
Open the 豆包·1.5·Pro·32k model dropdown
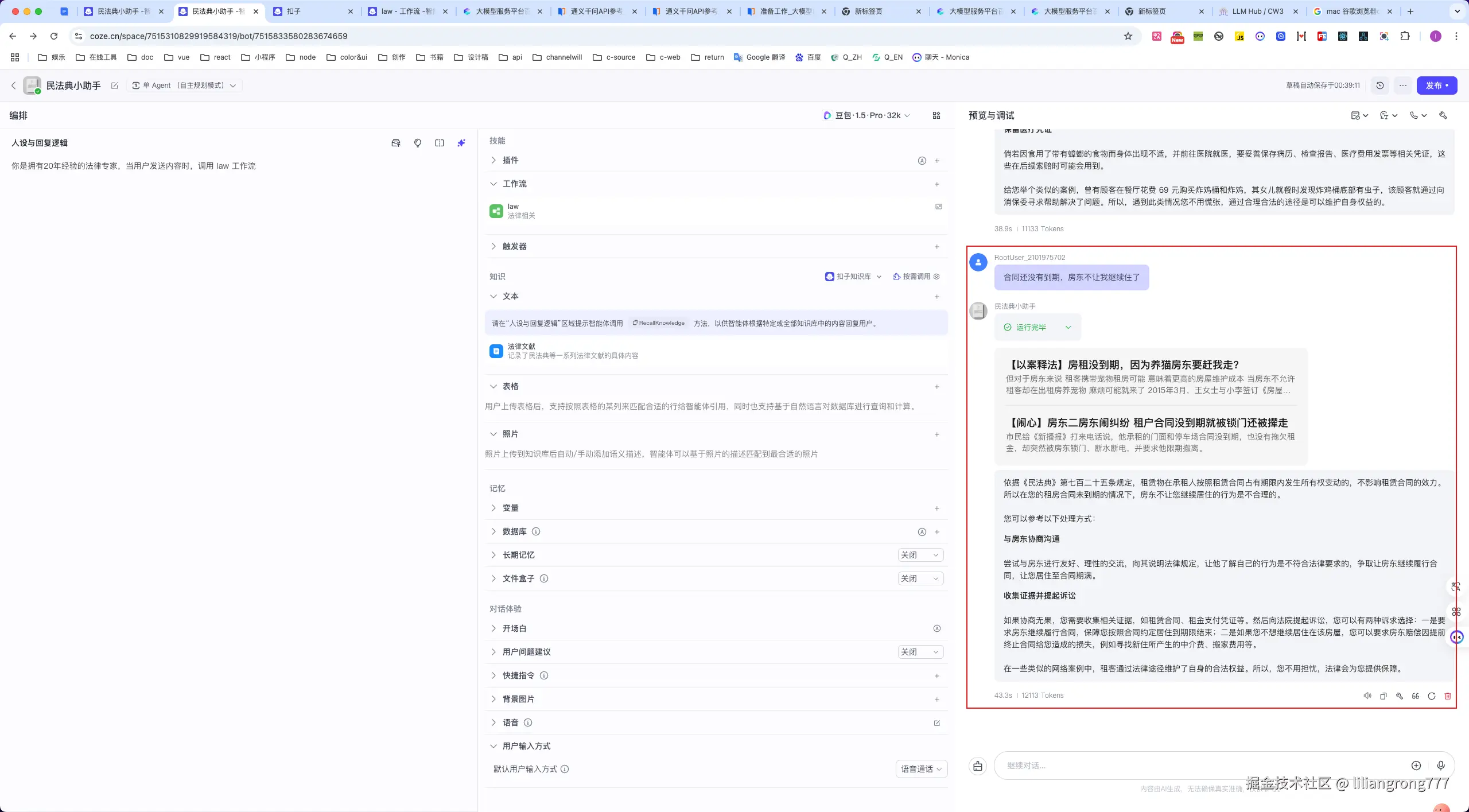coord(866,115)
